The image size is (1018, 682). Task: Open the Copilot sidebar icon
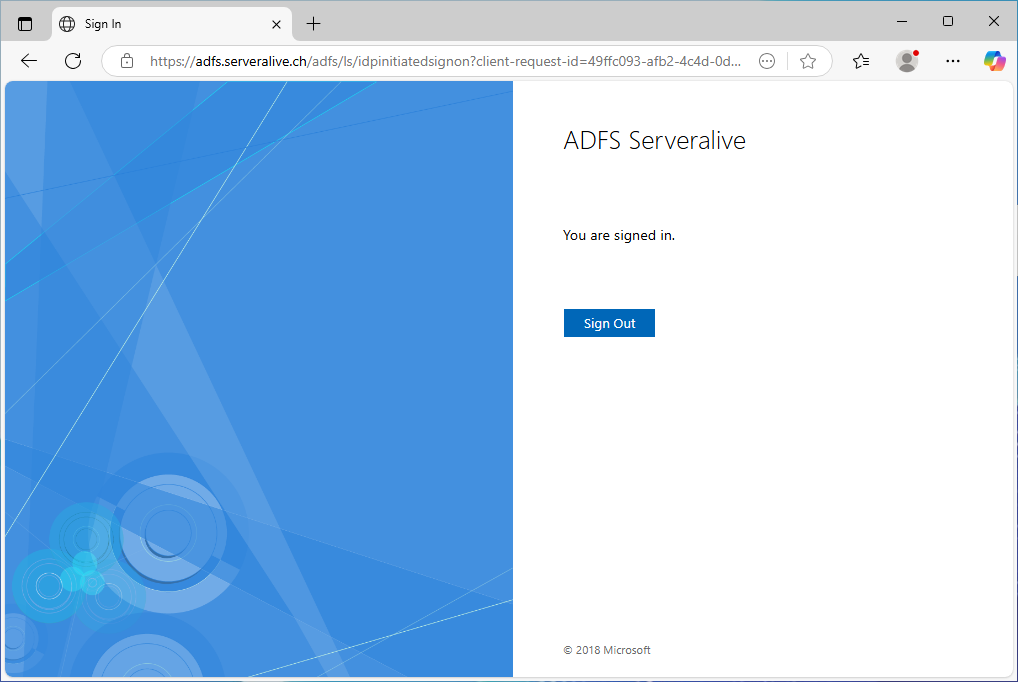click(x=994, y=61)
